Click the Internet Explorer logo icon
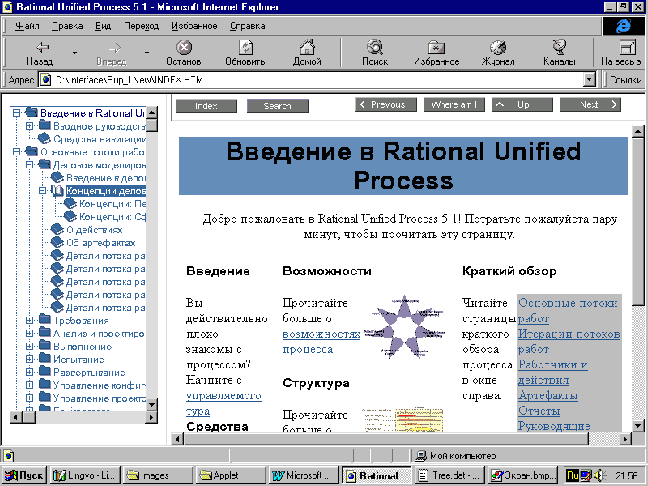 point(623,26)
